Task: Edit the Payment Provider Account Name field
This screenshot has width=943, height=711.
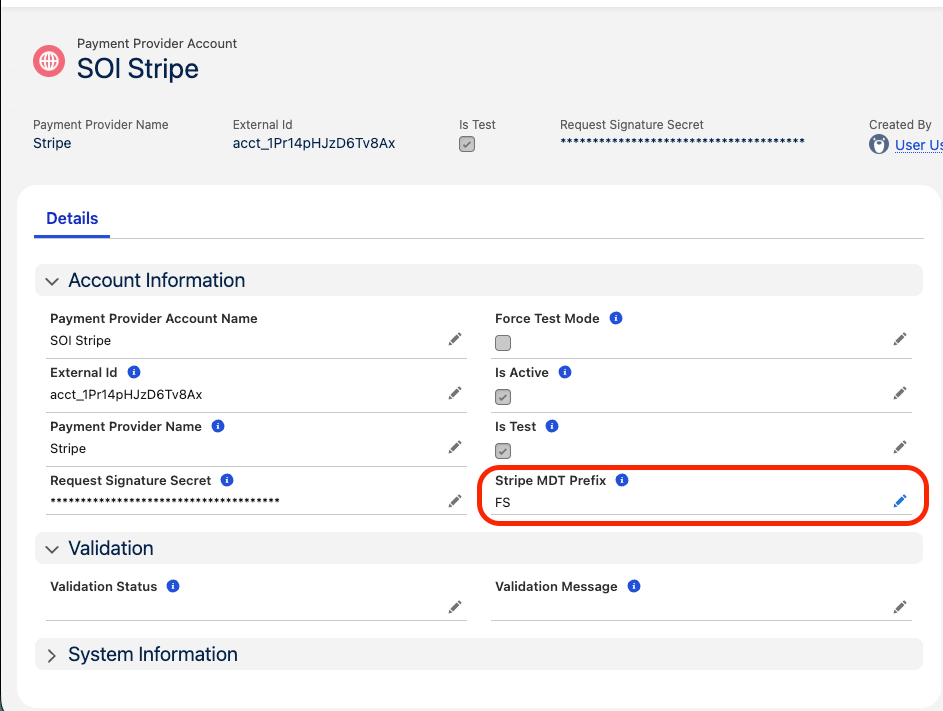Action: pyautogui.click(x=455, y=339)
